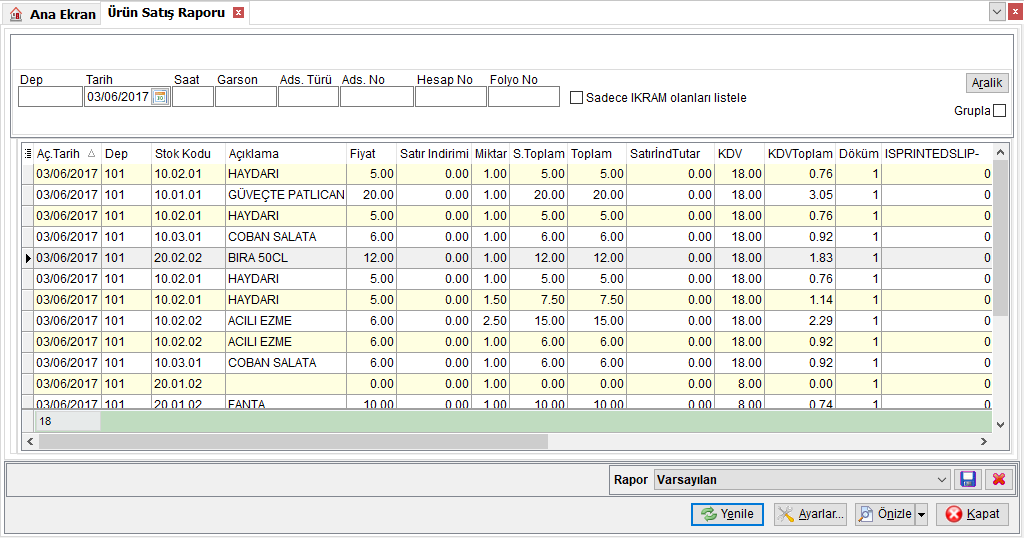Screen dimensions: 1025x538
Task: Open Ayarlar settings button
Action: point(810,514)
